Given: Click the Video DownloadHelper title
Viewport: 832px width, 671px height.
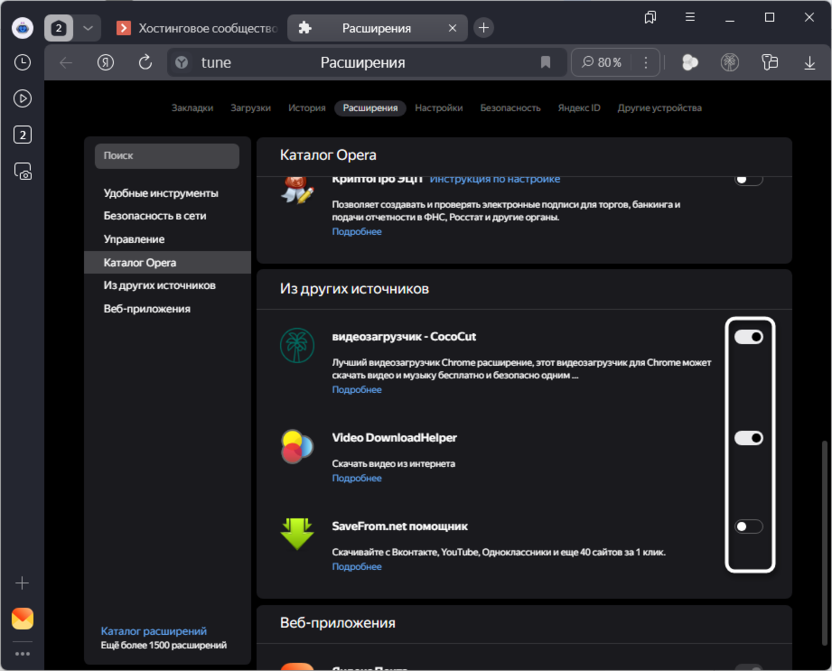Looking at the screenshot, I should 394,438.
